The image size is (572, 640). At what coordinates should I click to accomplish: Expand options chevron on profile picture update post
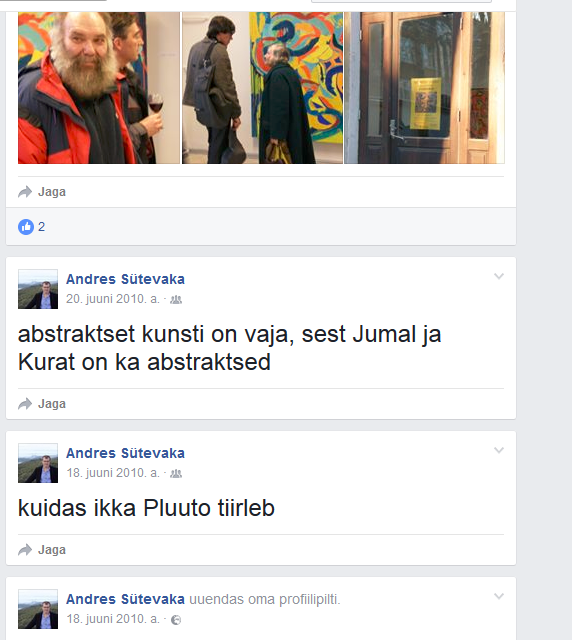[499, 596]
